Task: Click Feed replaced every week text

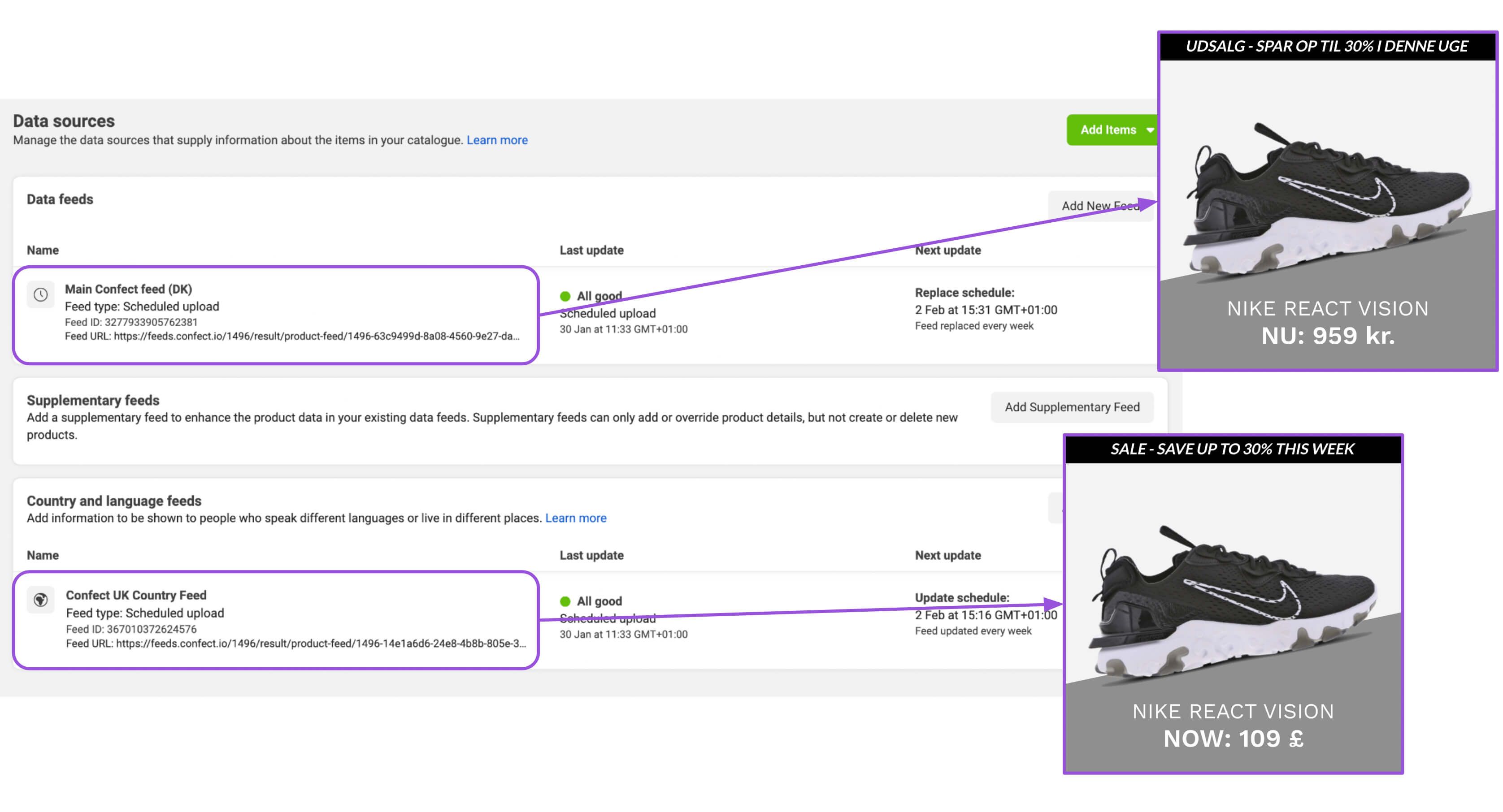Action: pos(974,326)
